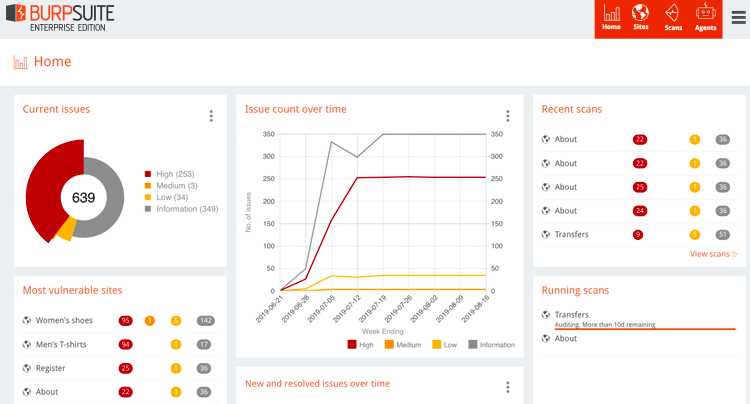
Task: Open About in Running scans
Action: (x=565, y=338)
